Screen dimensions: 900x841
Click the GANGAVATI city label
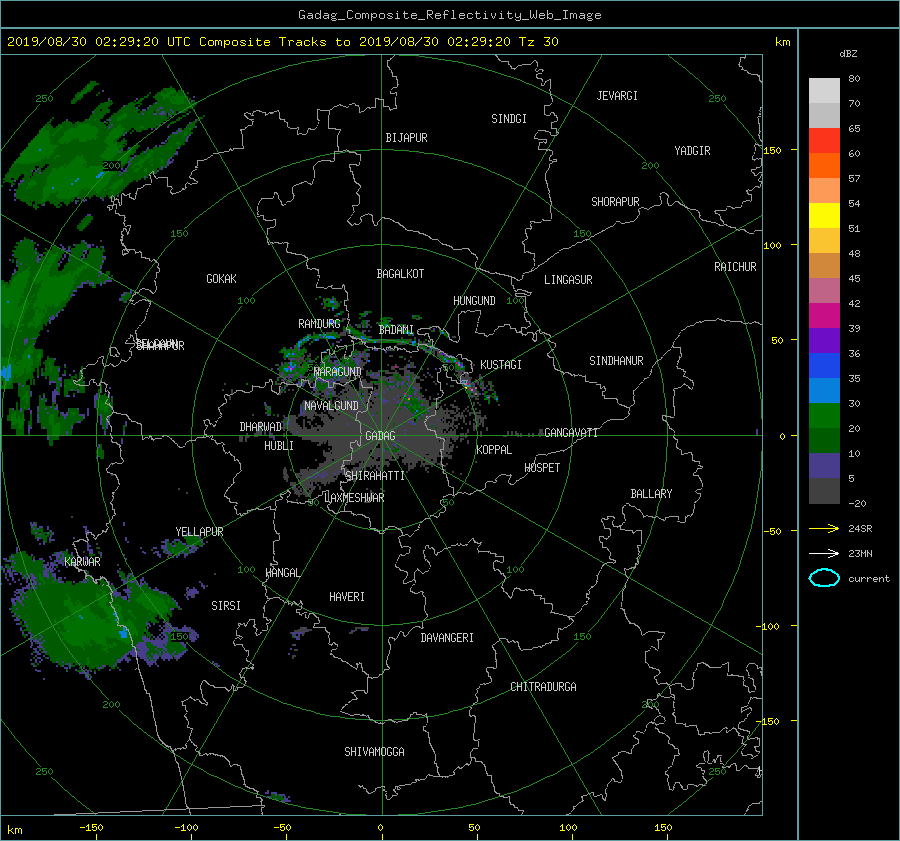[x=571, y=433]
